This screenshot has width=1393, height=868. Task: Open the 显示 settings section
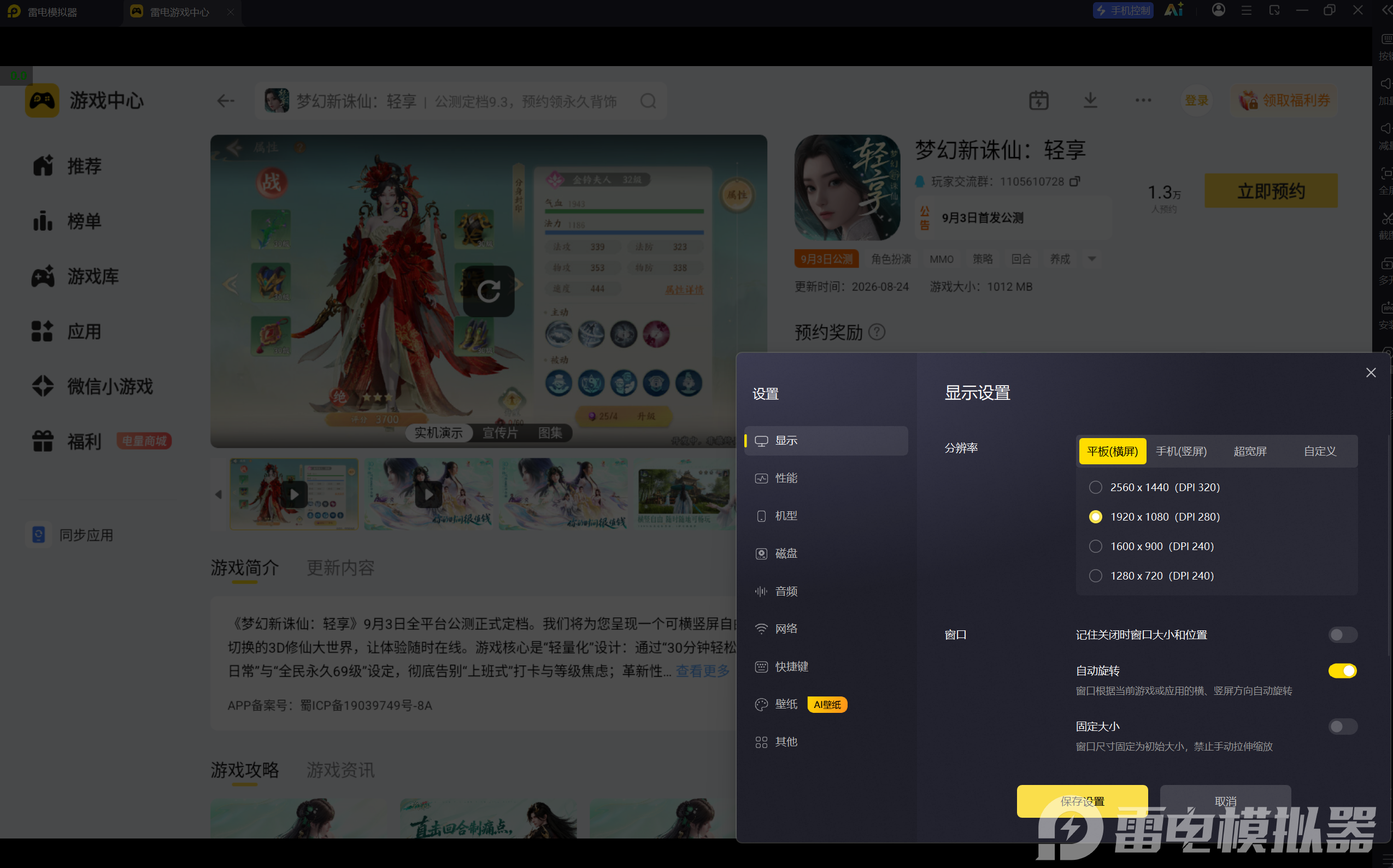tap(826, 440)
